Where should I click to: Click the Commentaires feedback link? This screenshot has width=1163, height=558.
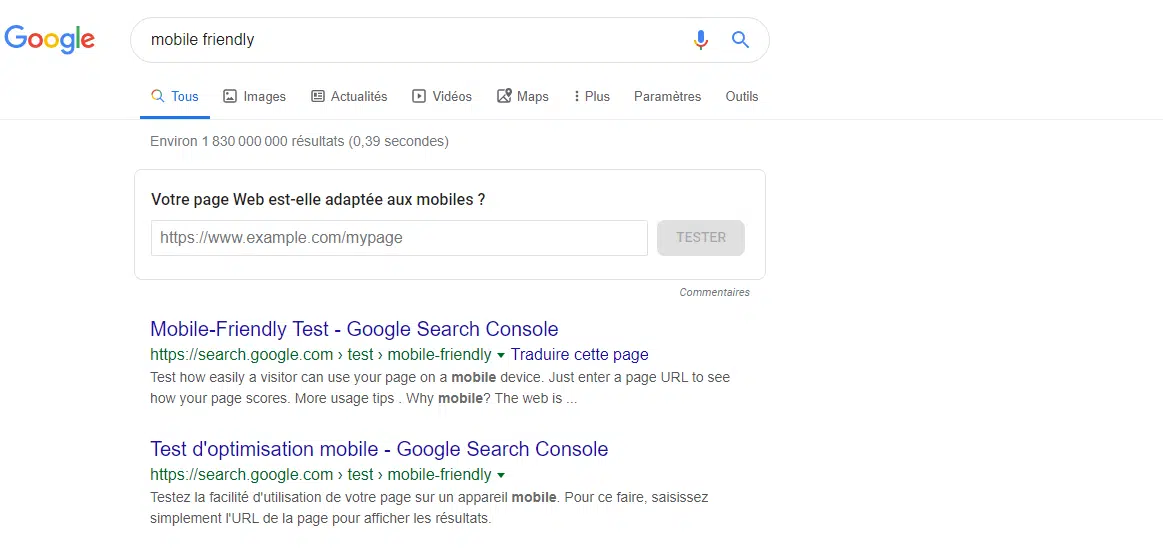click(714, 293)
